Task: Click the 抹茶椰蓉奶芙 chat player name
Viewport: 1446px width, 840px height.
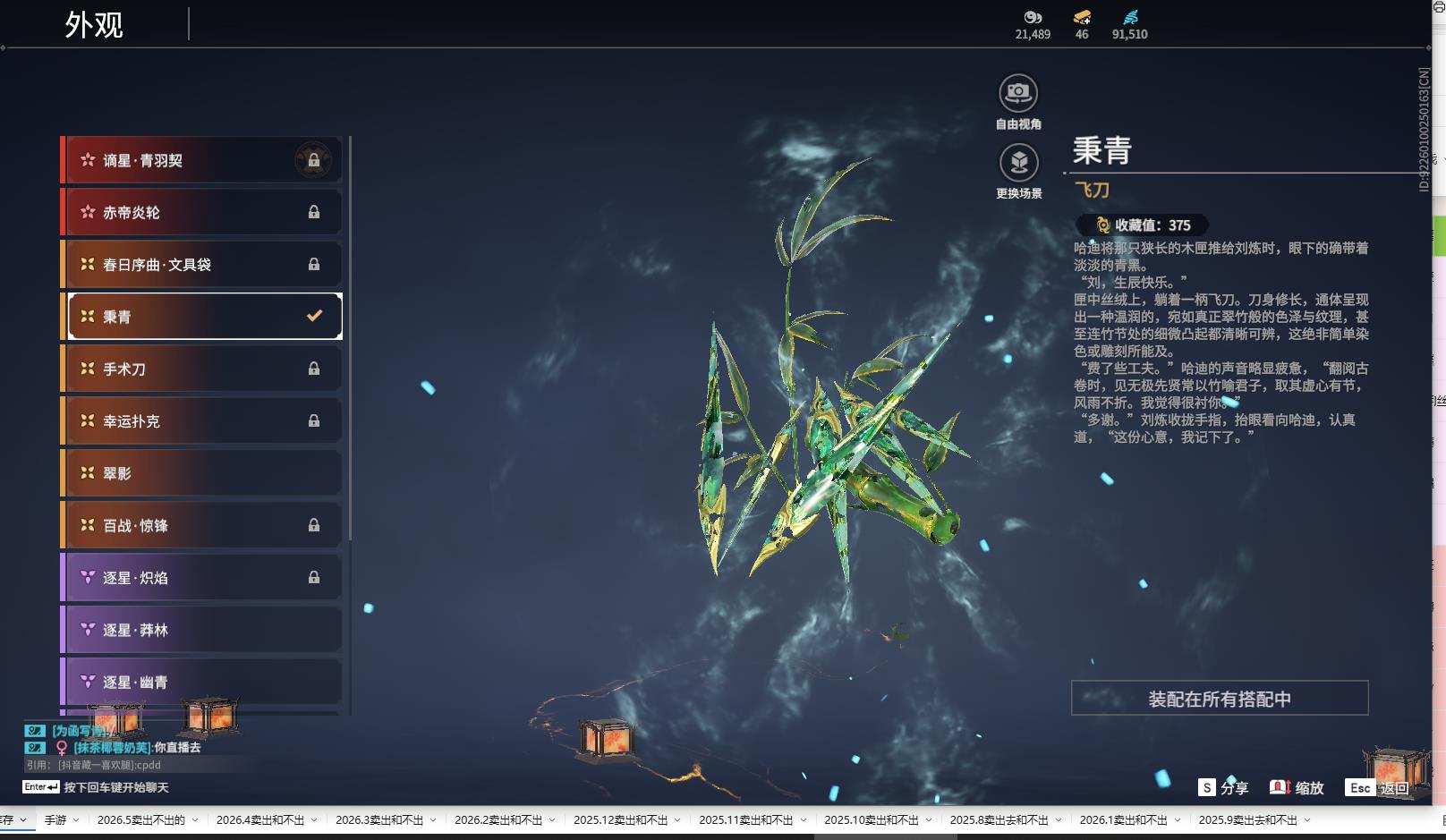Action: (112, 747)
